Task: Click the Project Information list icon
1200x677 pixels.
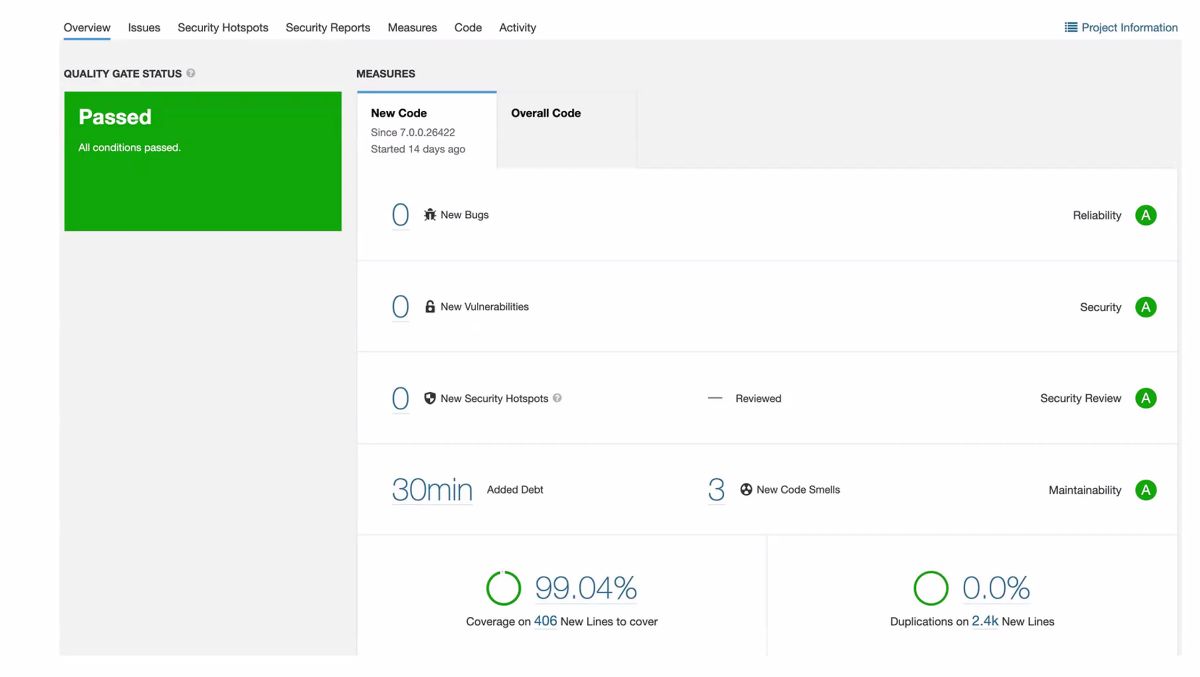Action: (1071, 28)
